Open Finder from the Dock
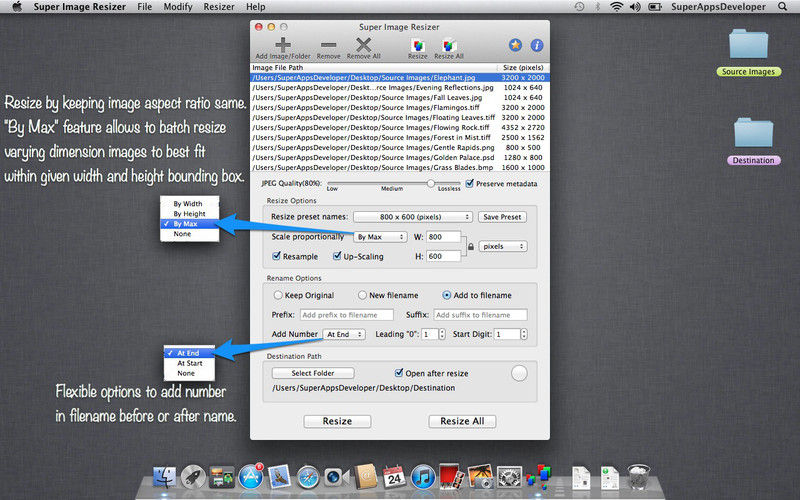Image resolution: width=800 pixels, height=500 pixels. coord(164,478)
